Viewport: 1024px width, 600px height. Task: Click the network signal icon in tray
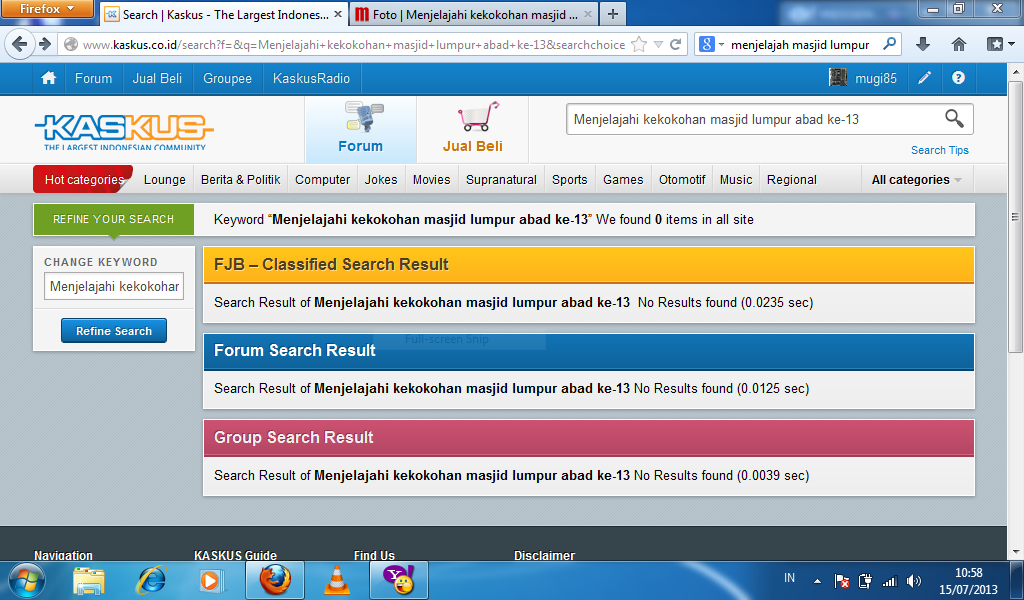click(x=889, y=581)
